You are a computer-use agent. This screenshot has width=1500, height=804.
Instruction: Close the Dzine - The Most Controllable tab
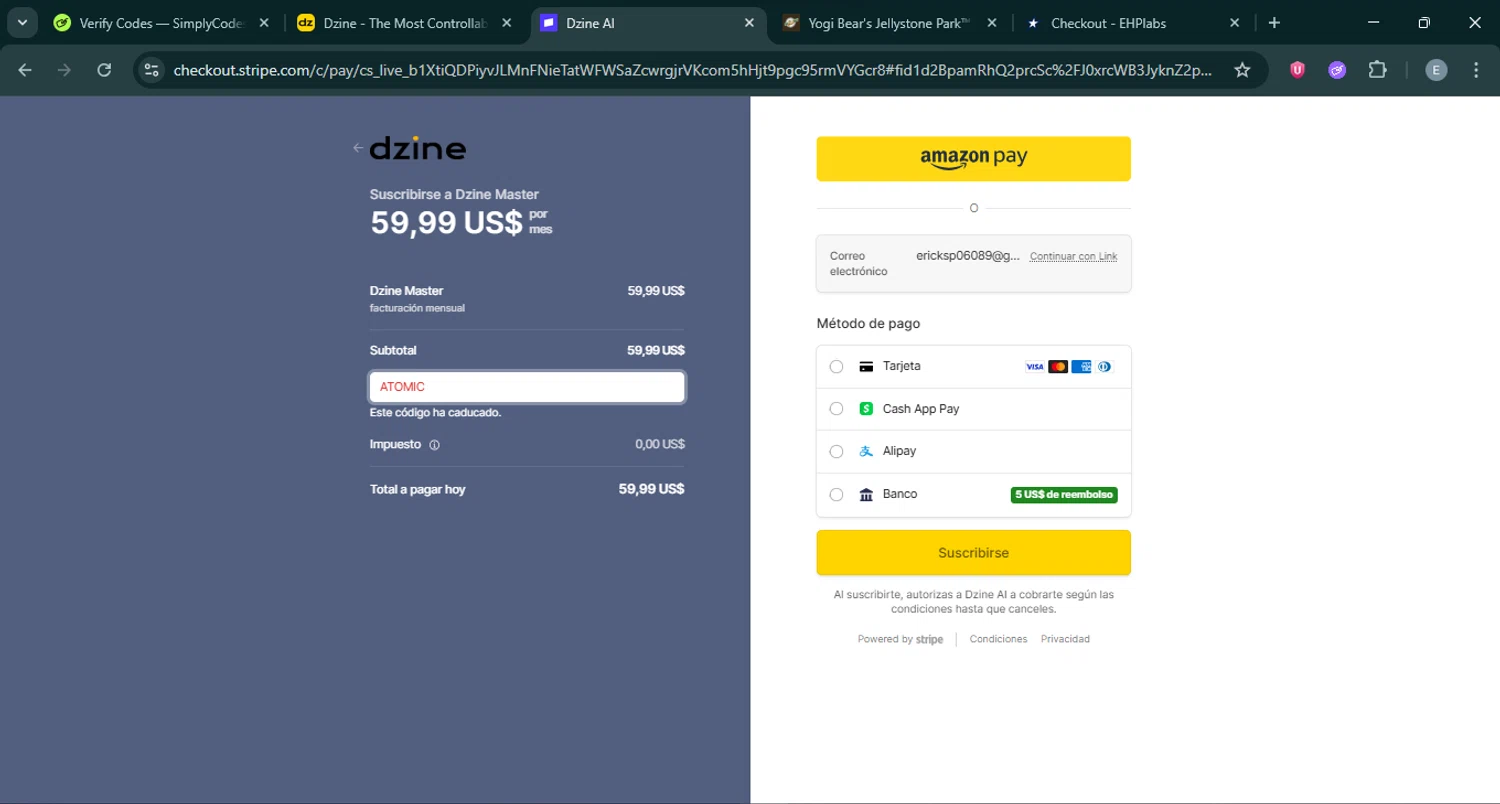(507, 23)
